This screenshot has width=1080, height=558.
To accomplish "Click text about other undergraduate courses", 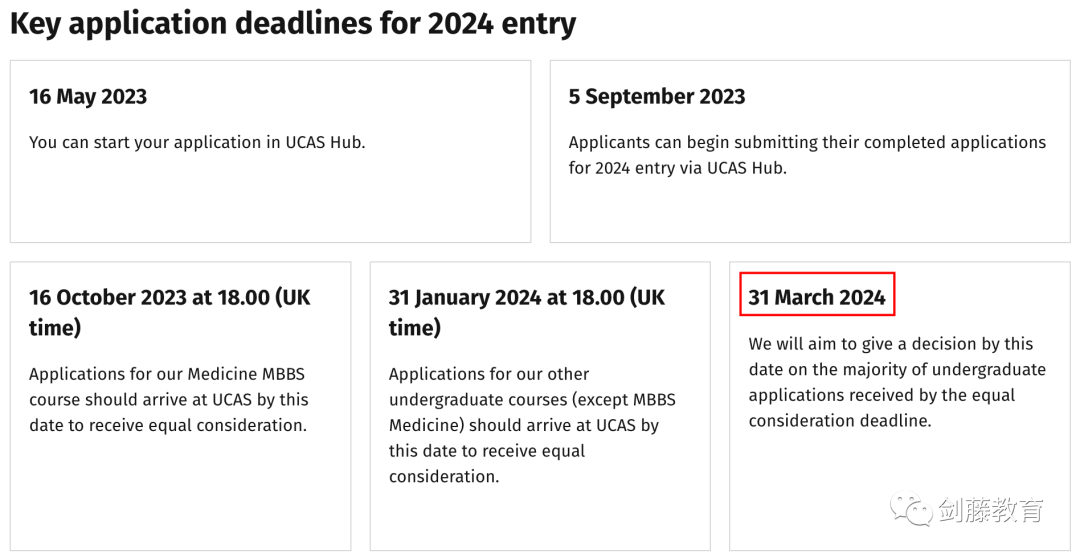I will coord(532,425).
